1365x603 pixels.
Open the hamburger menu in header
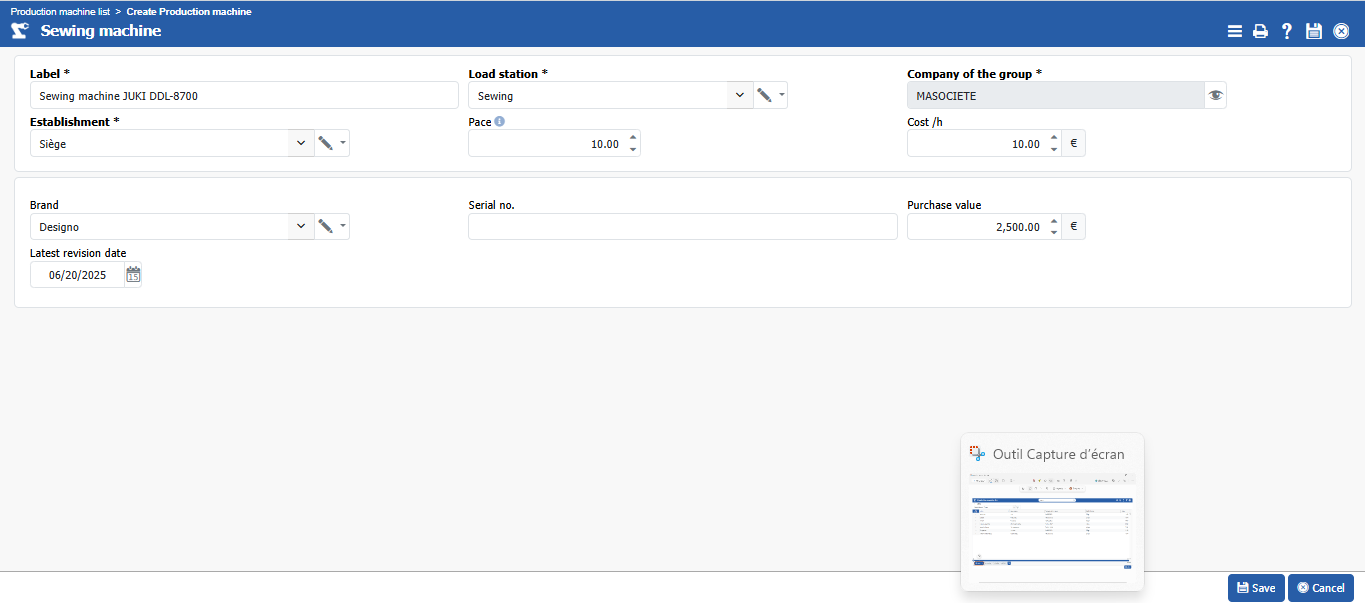pos(1235,31)
